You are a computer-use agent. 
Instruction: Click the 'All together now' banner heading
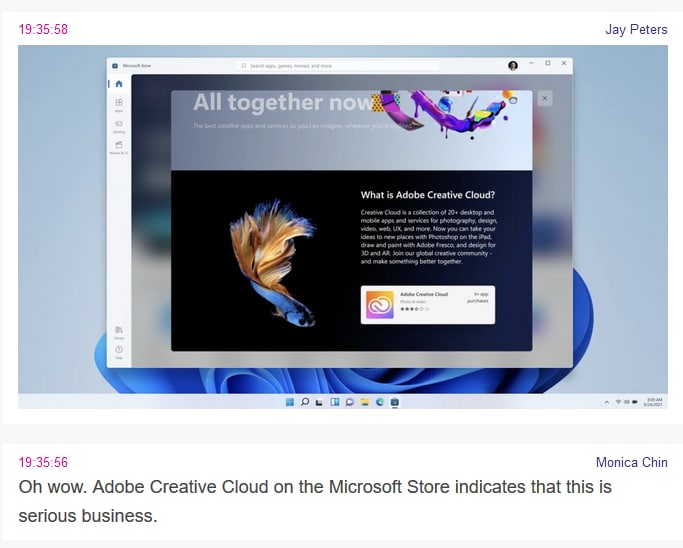pos(283,103)
